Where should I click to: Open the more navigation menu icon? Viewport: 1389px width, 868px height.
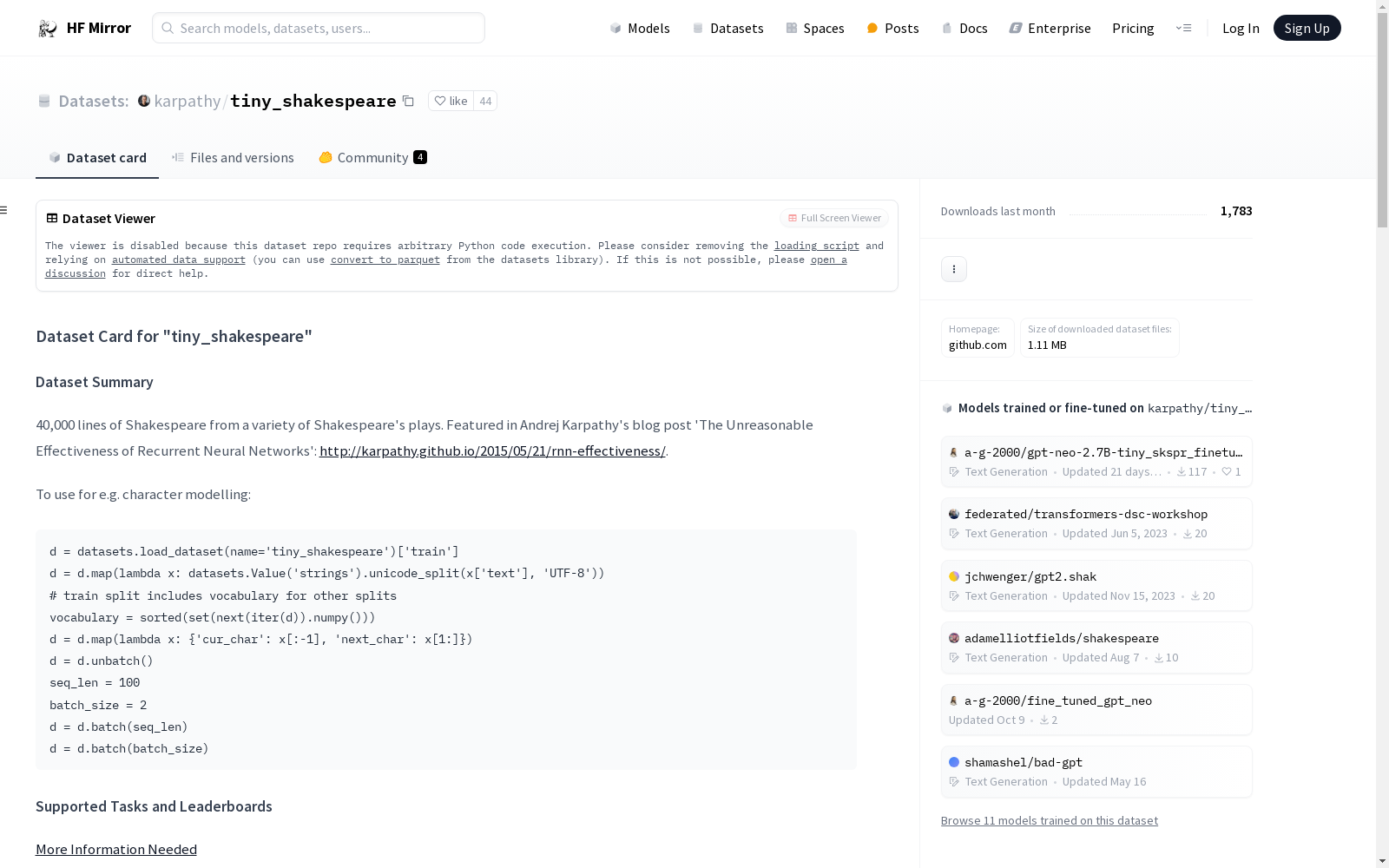click(1183, 28)
